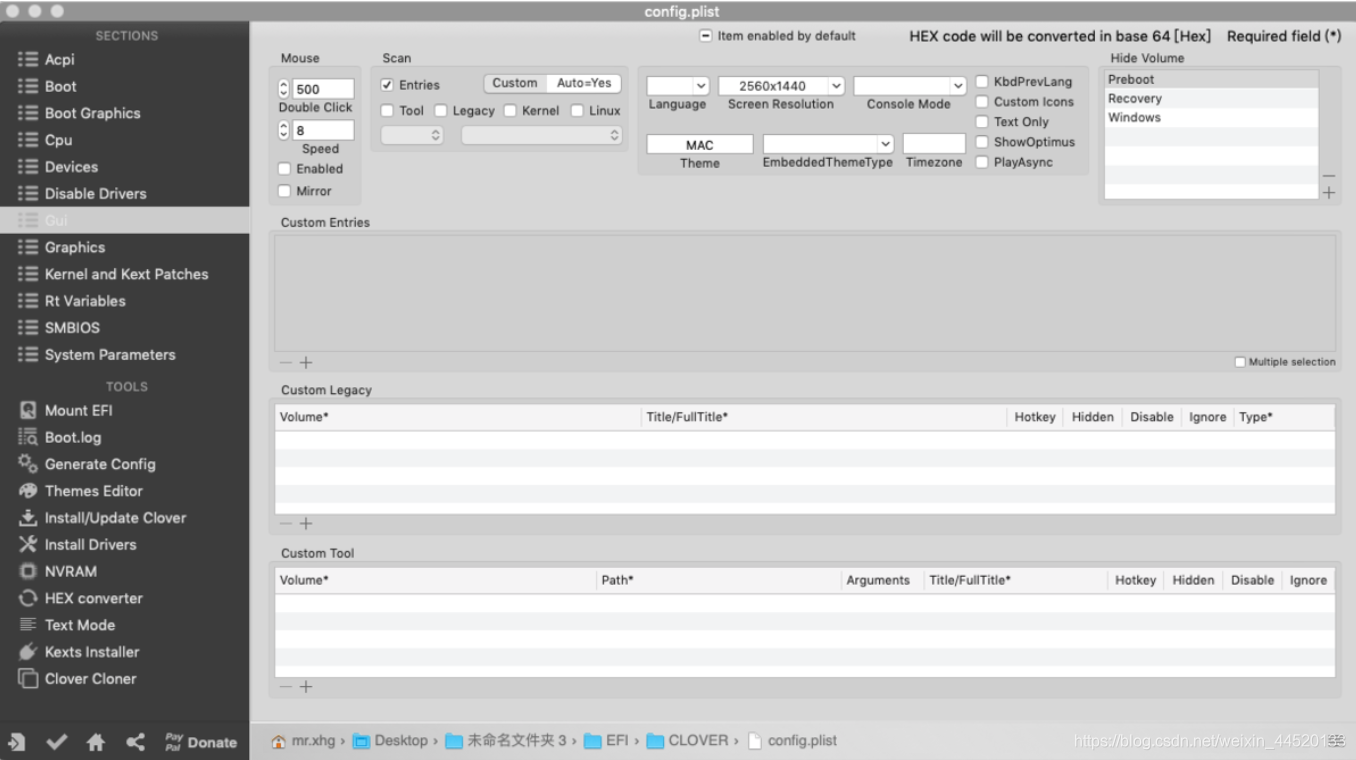This screenshot has height=760, width=1356.
Task: Add a Custom Tool row with plus
Action: (x=306, y=687)
